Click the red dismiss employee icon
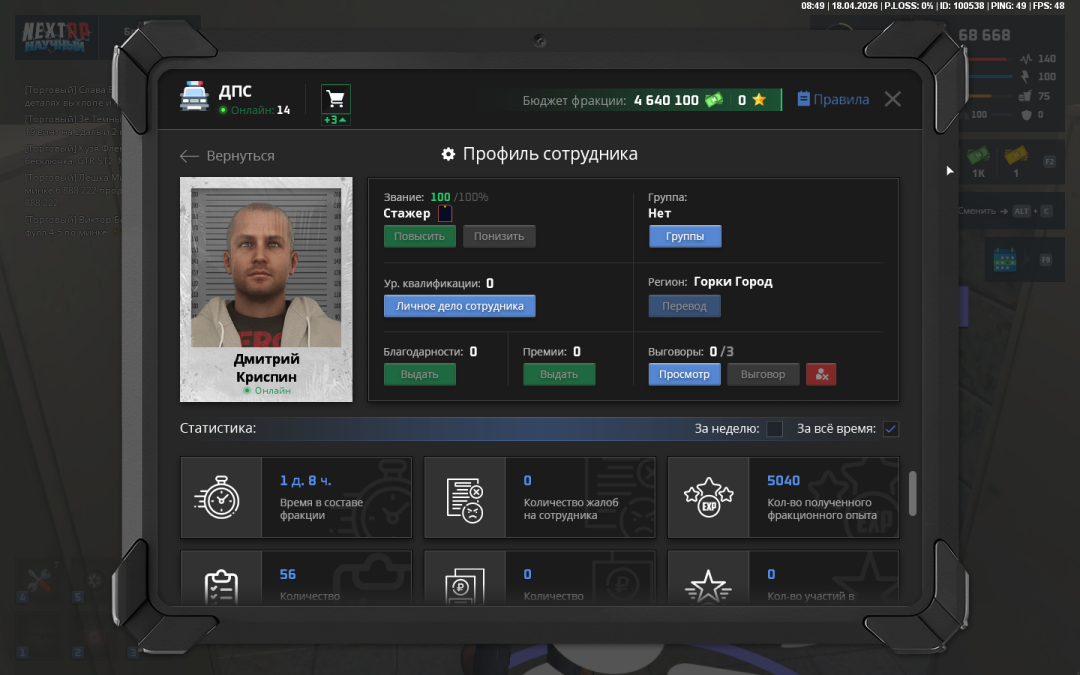 tap(821, 374)
